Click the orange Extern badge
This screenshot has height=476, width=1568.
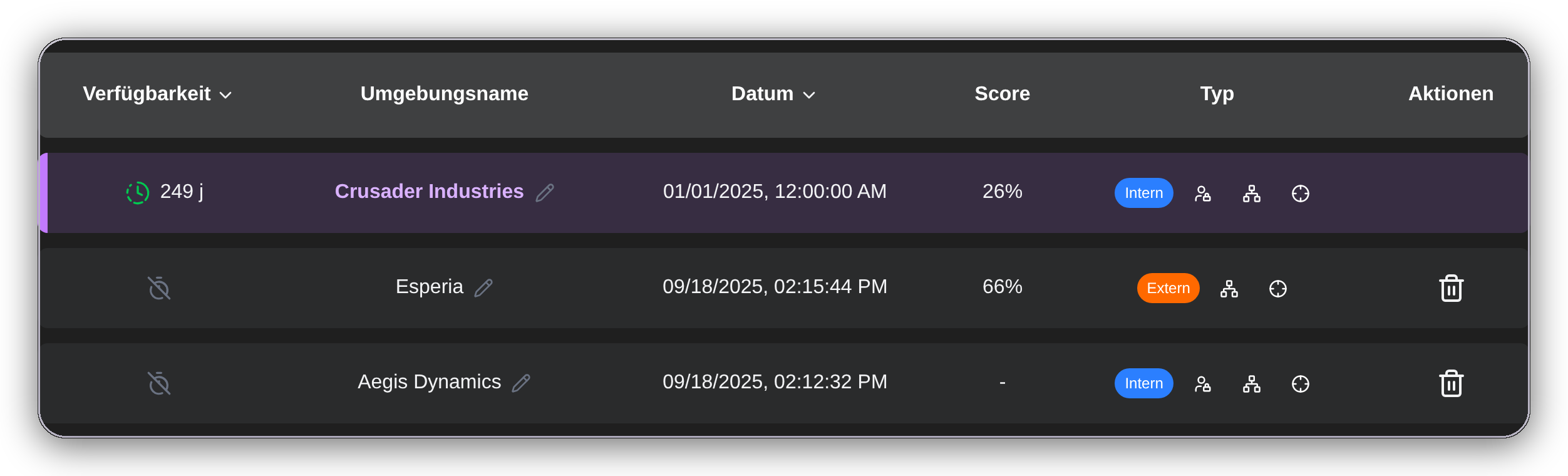[x=1168, y=288]
